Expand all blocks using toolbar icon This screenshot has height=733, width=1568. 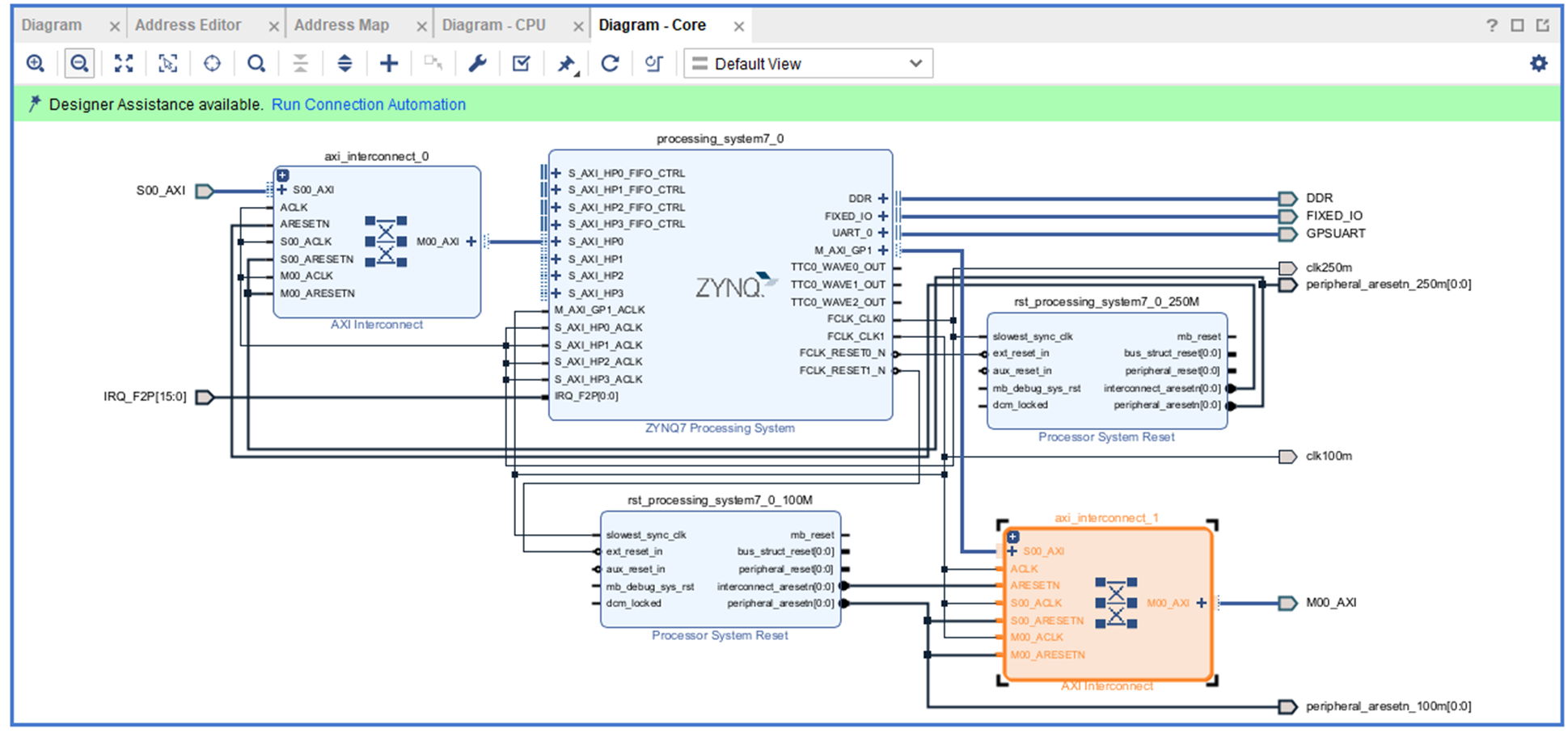[x=344, y=64]
